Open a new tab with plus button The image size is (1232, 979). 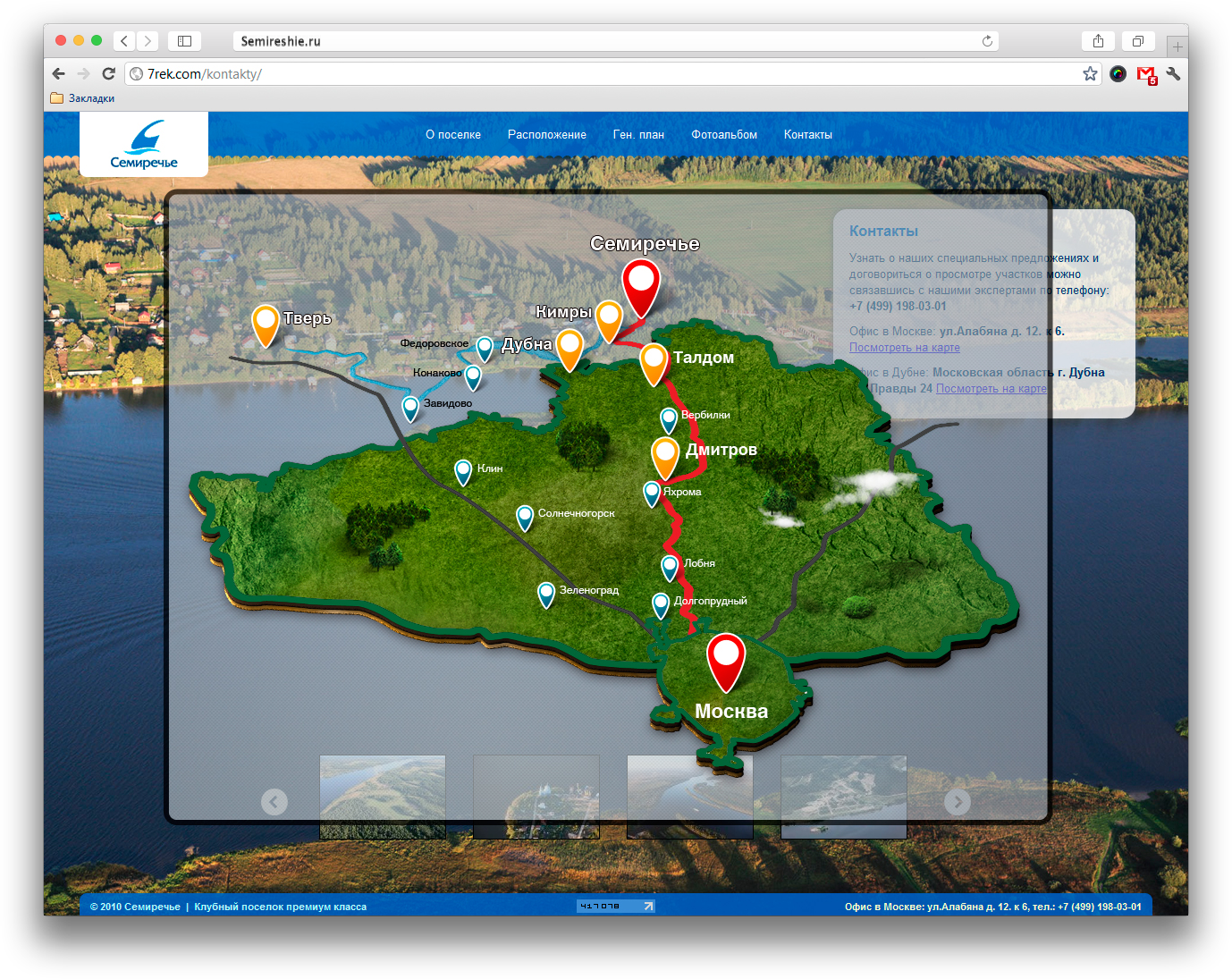[1177, 46]
